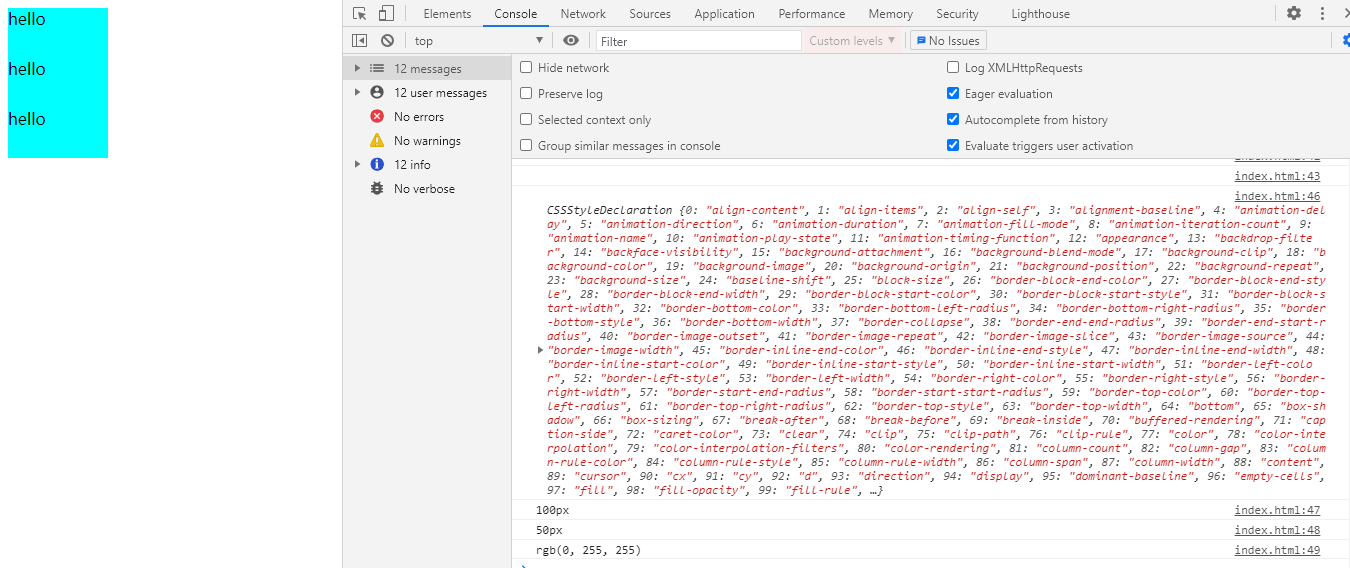
Task: Check the Preserve log option
Action: tap(526, 93)
